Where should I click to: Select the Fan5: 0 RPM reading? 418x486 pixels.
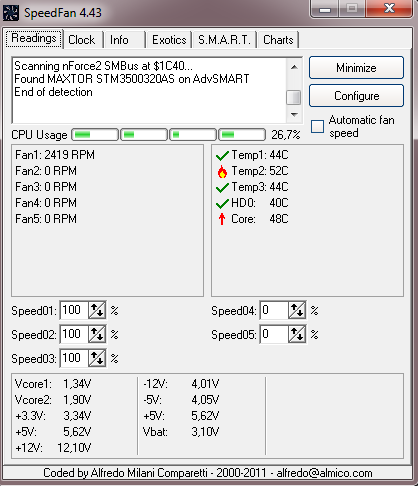pos(46,219)
